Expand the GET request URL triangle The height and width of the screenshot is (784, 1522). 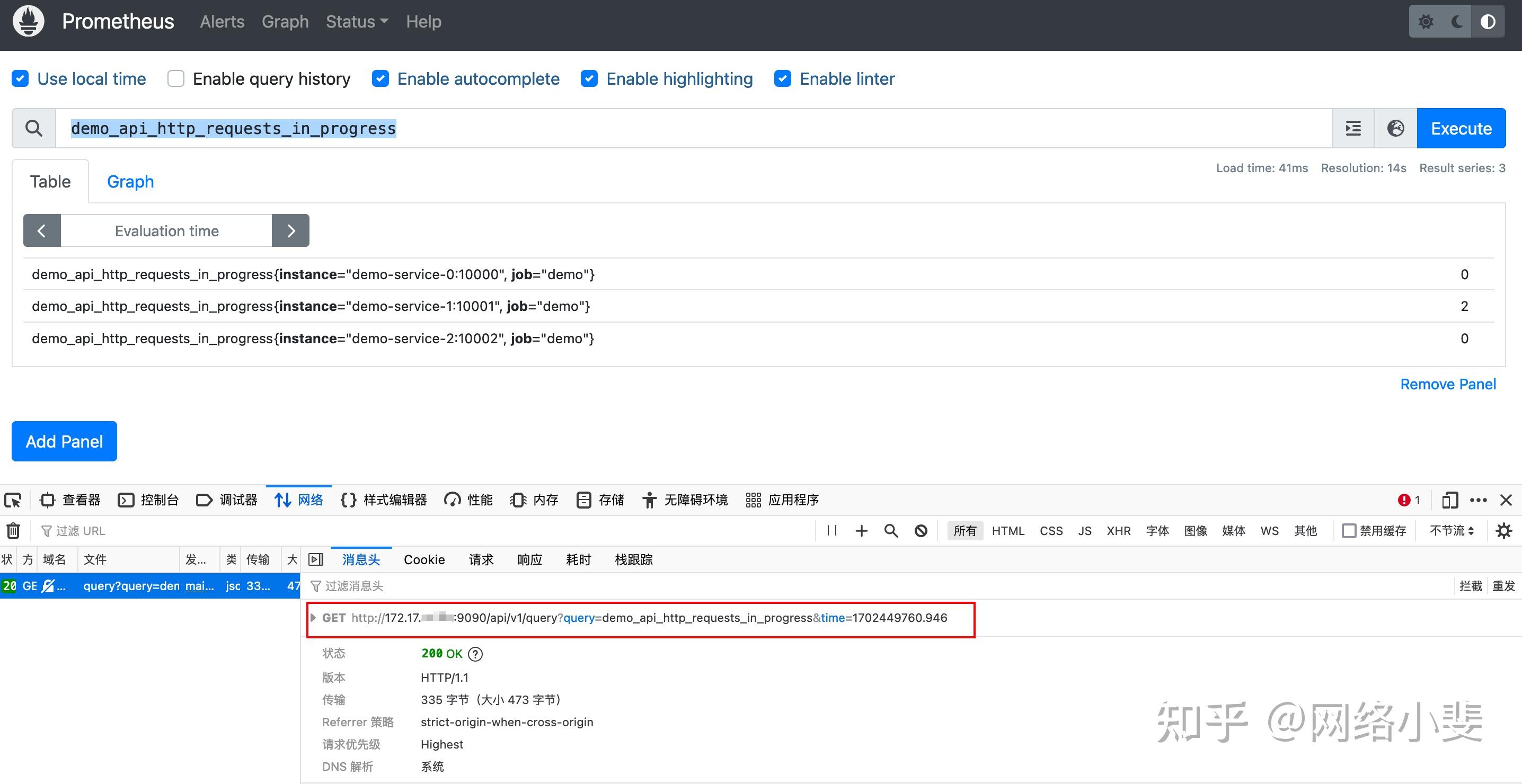[313, 617]
